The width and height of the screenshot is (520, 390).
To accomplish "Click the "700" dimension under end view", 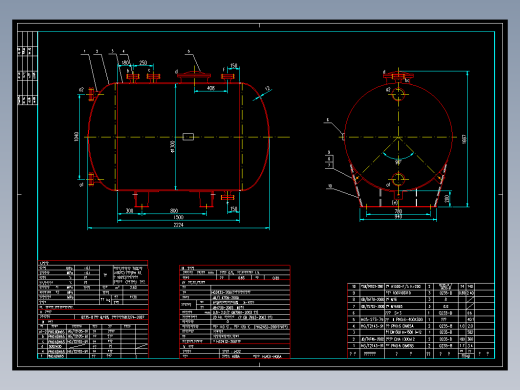I will [398, 211].
